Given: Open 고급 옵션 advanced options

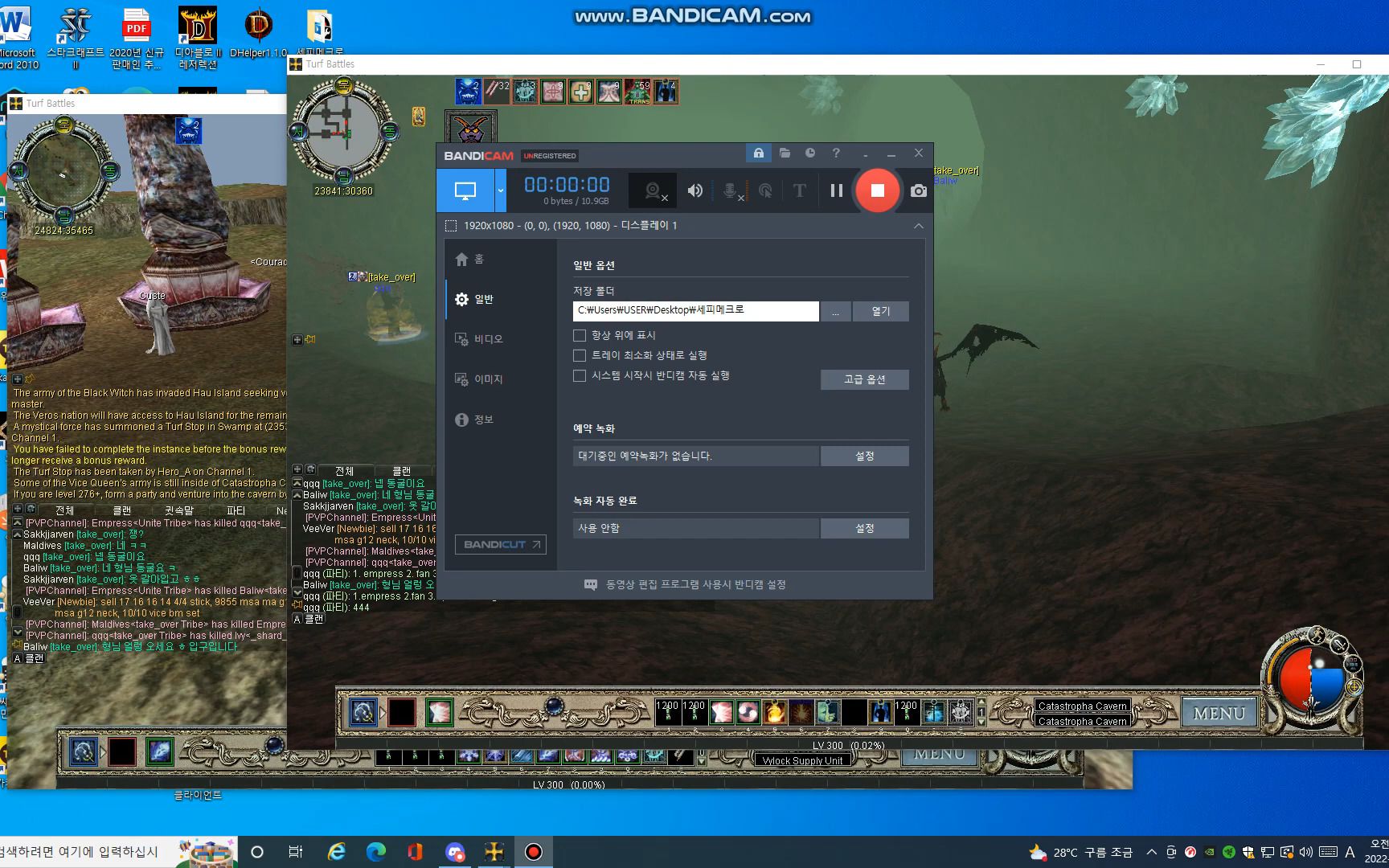Looking at the screenshot, I should point(865,379).
